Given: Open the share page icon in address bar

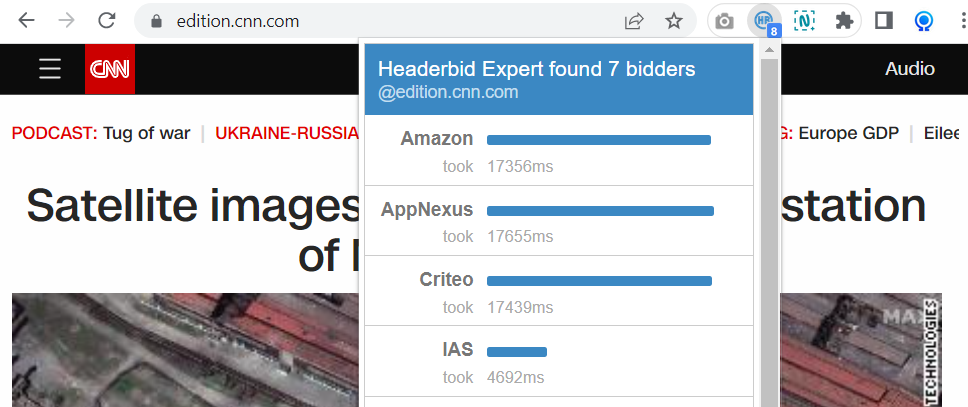Looking at the screenshot, I should [634, 22].
